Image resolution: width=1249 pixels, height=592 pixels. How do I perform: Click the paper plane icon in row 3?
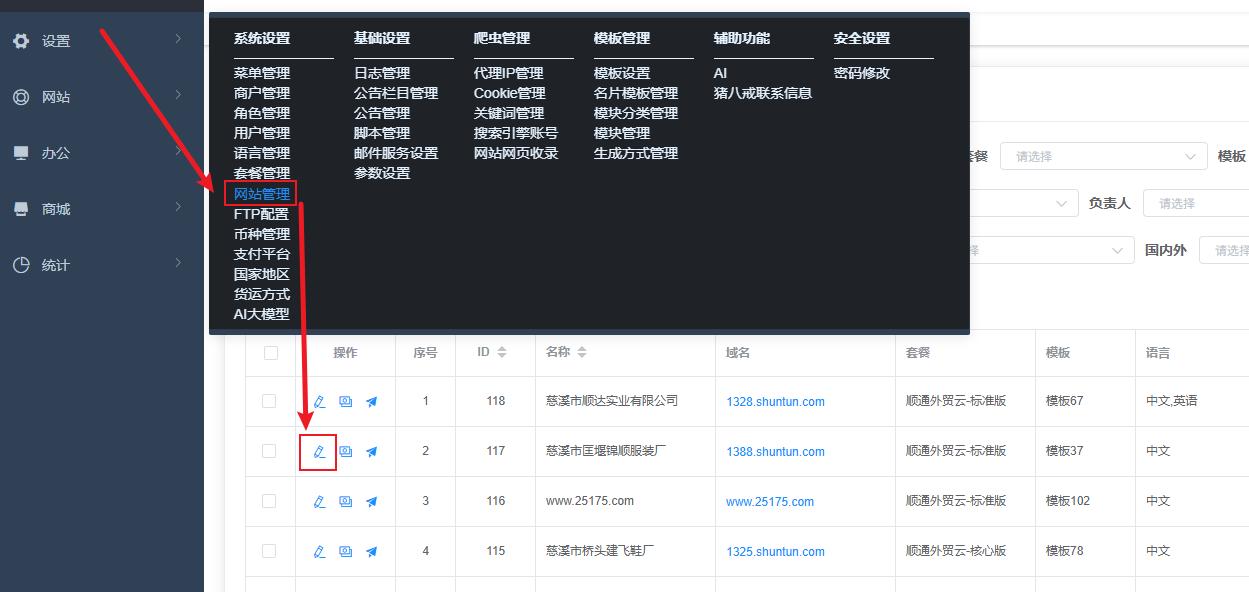(x=371, y=501)
